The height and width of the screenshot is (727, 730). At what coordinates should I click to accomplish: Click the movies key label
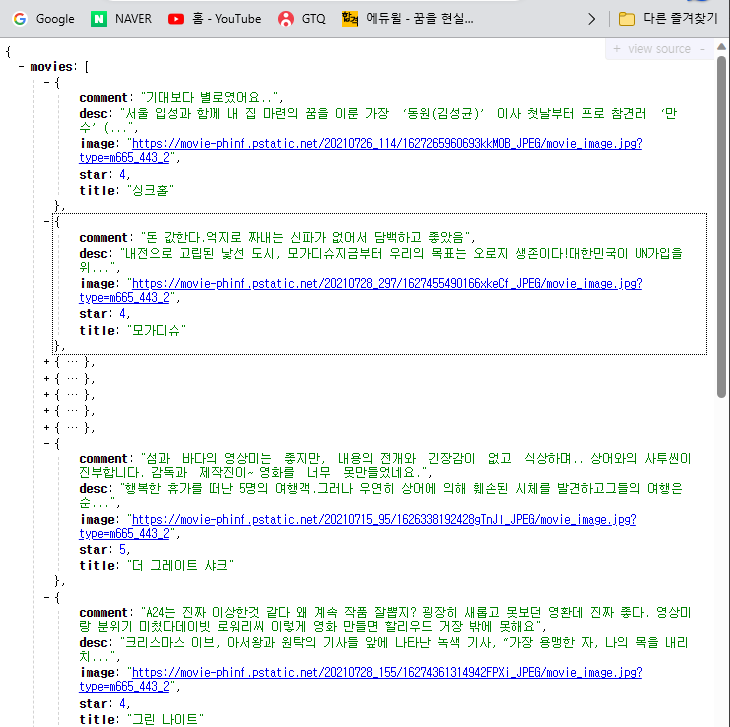51,67
